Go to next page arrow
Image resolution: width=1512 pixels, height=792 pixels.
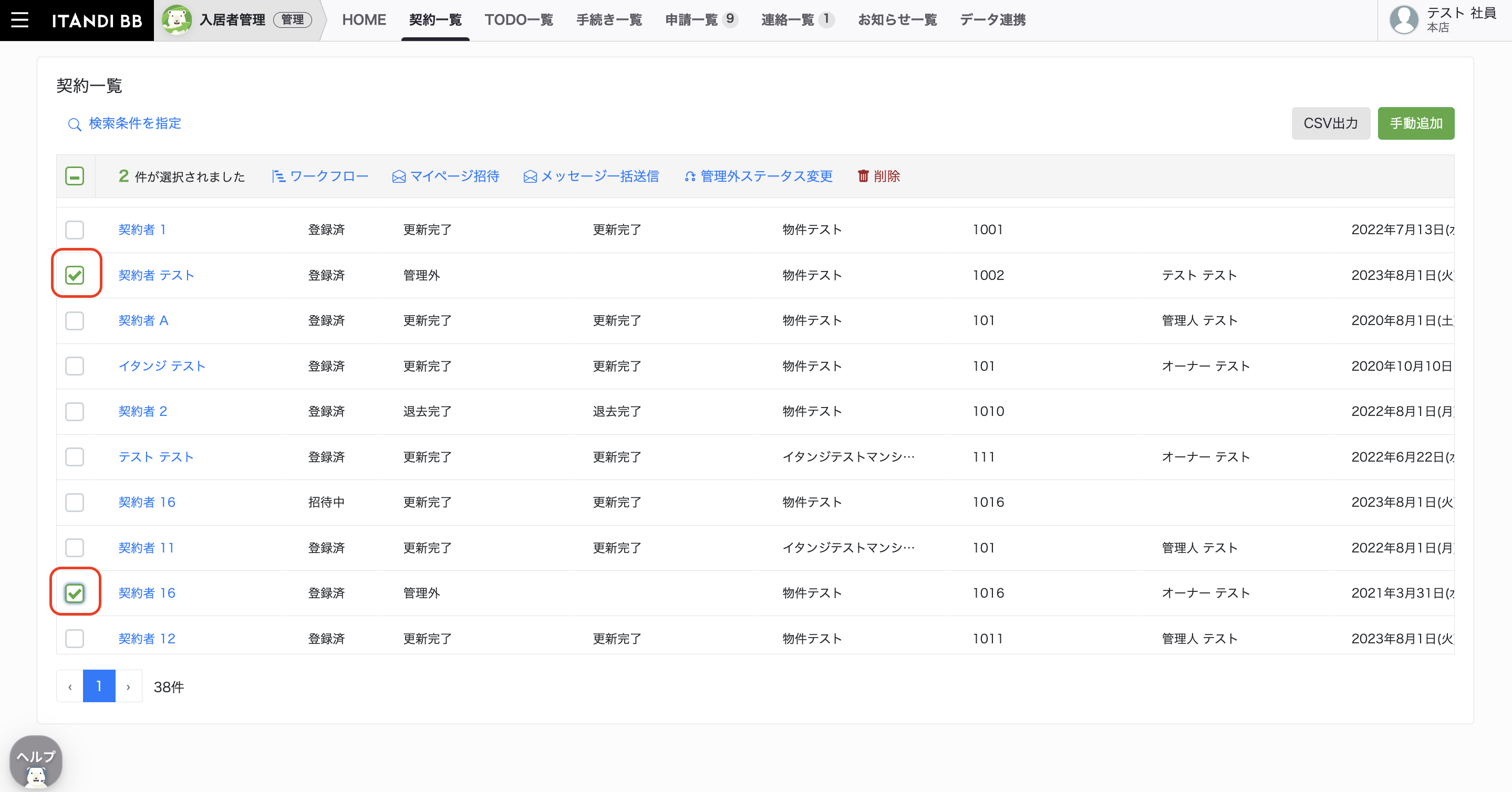click(129, 686)
